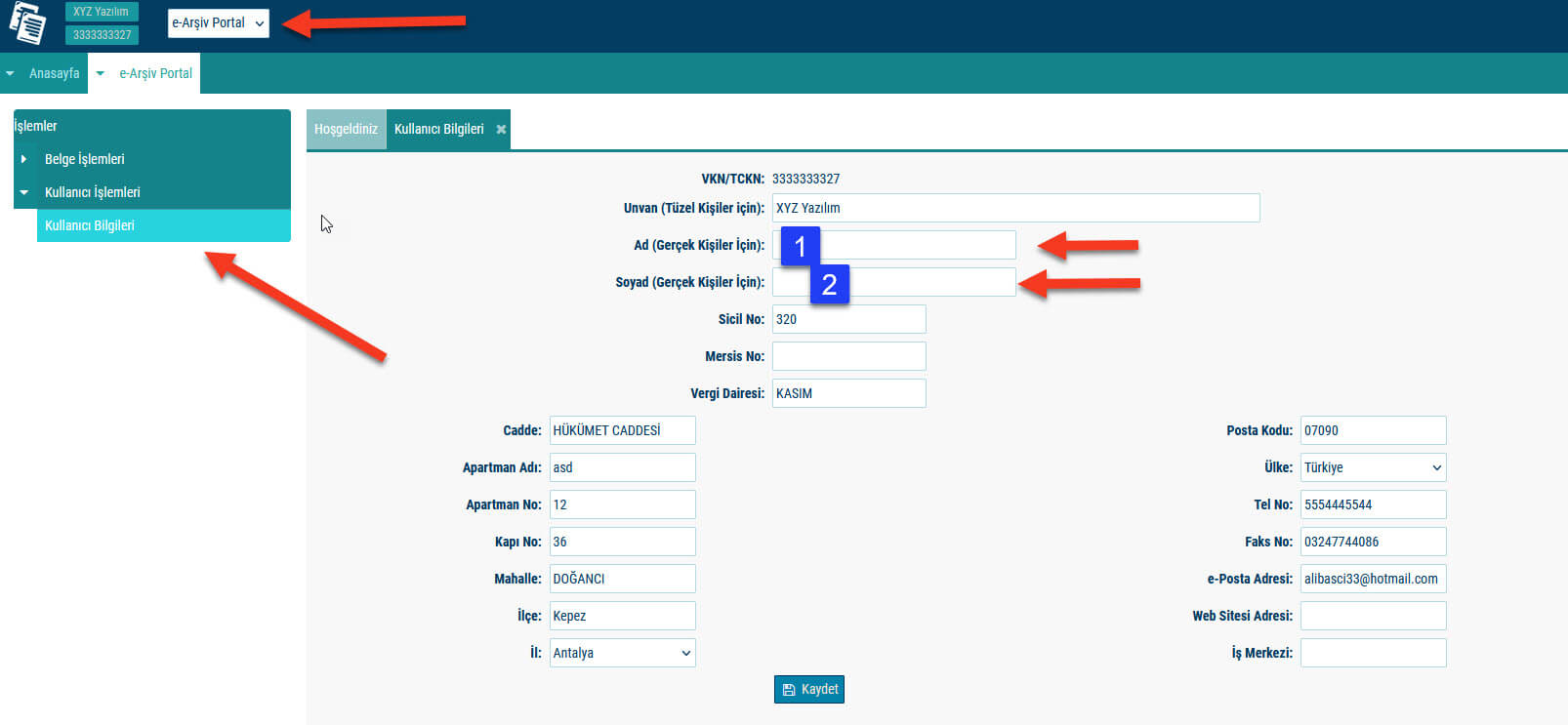This screenshot has width=1568, height=725.
Task: Click the Unvan (Tüzel Kişiler için): label
Action: (694, 208)
